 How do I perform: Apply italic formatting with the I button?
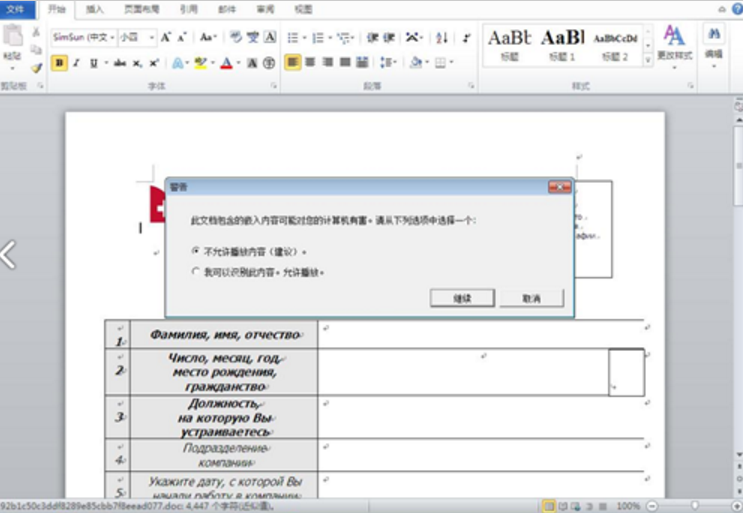tap(76, 63)
